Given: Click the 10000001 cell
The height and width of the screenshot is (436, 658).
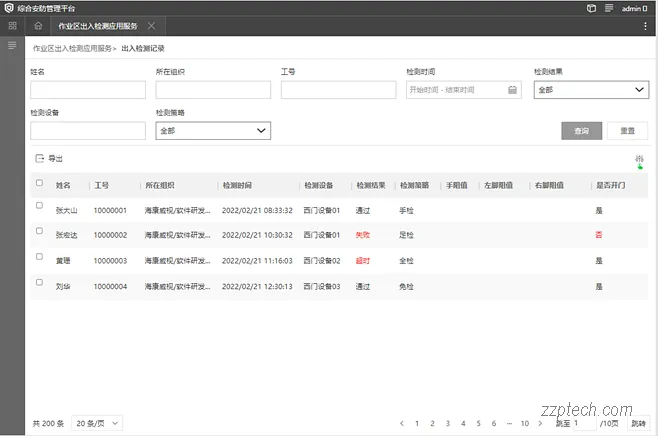Looking at the screenshot, I should (110, 211).
